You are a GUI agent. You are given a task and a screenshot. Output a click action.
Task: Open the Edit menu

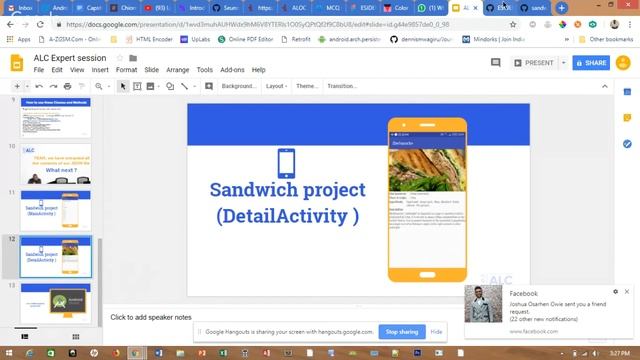tap(57, 70)
